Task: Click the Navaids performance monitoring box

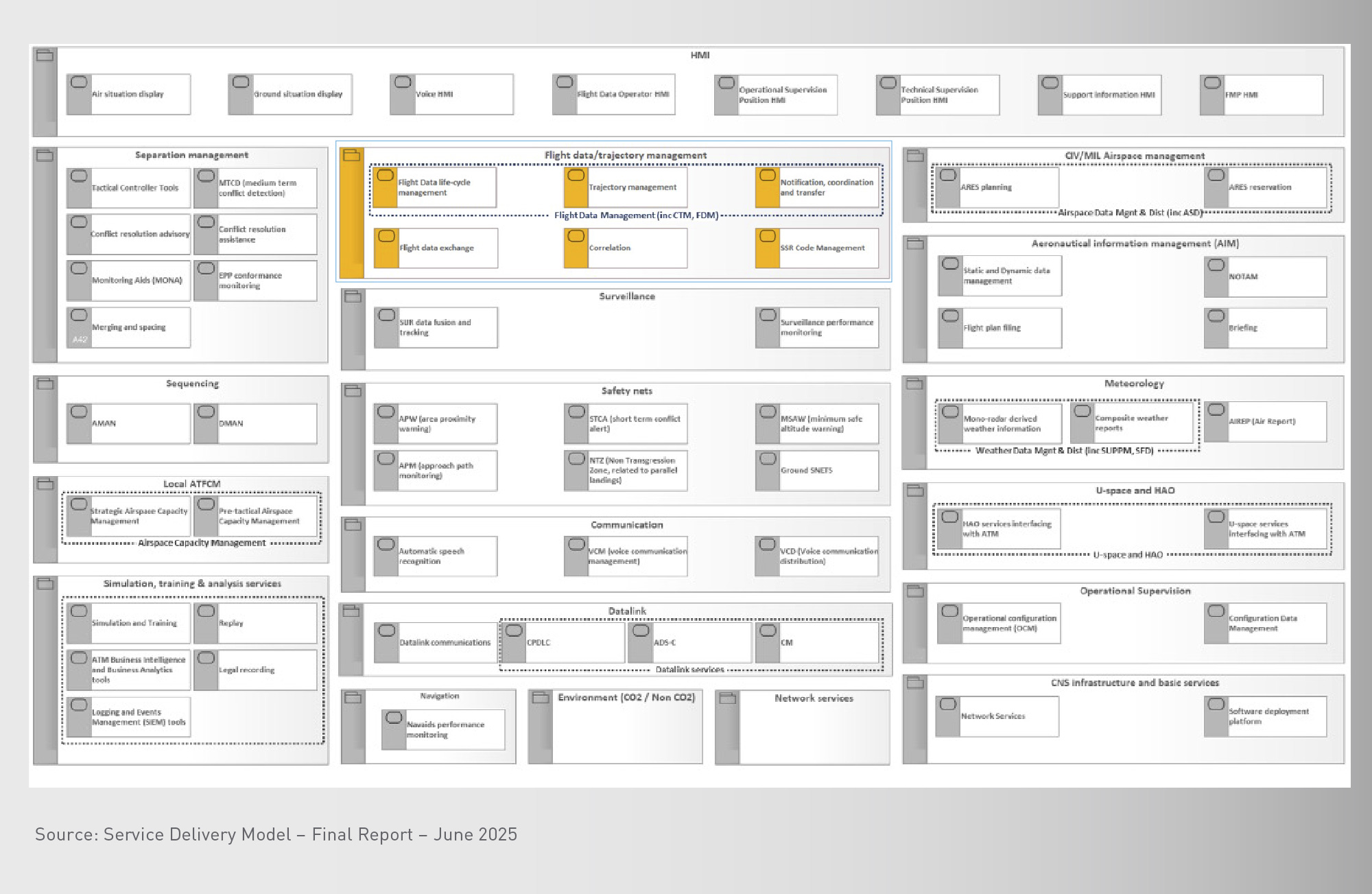Action: [x=443, y=729]
